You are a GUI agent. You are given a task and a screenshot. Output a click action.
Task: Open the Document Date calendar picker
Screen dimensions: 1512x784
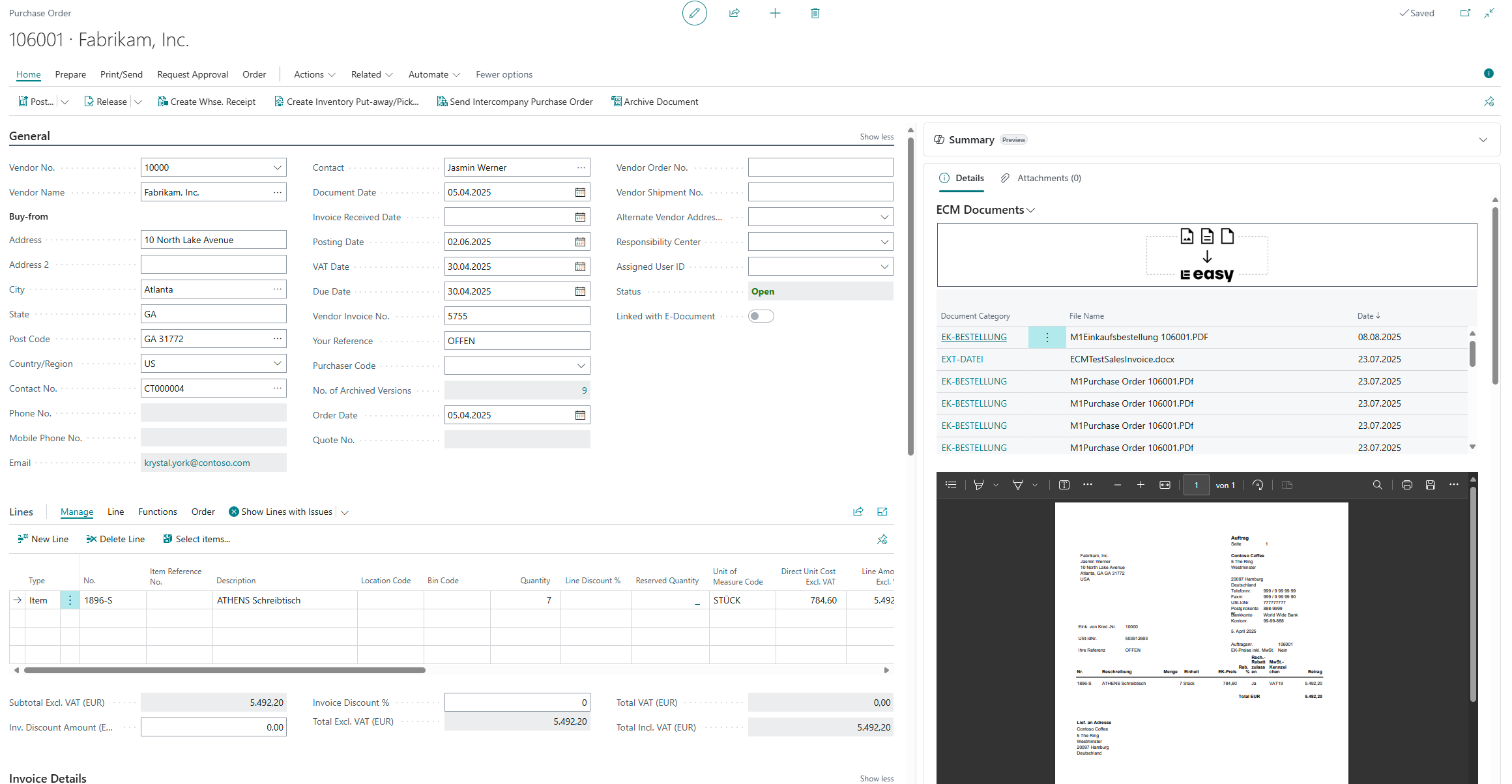coord(580,192)
